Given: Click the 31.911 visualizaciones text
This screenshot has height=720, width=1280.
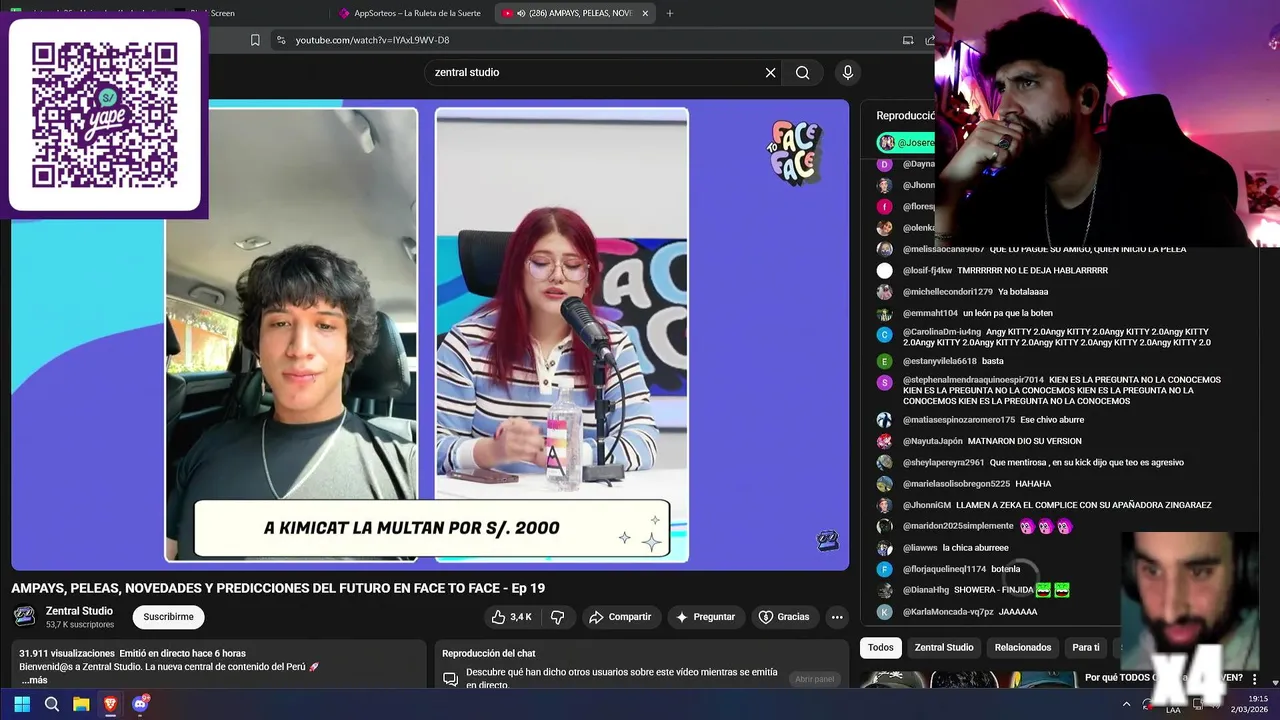Looking at the screenshot, I should (67, 653).
